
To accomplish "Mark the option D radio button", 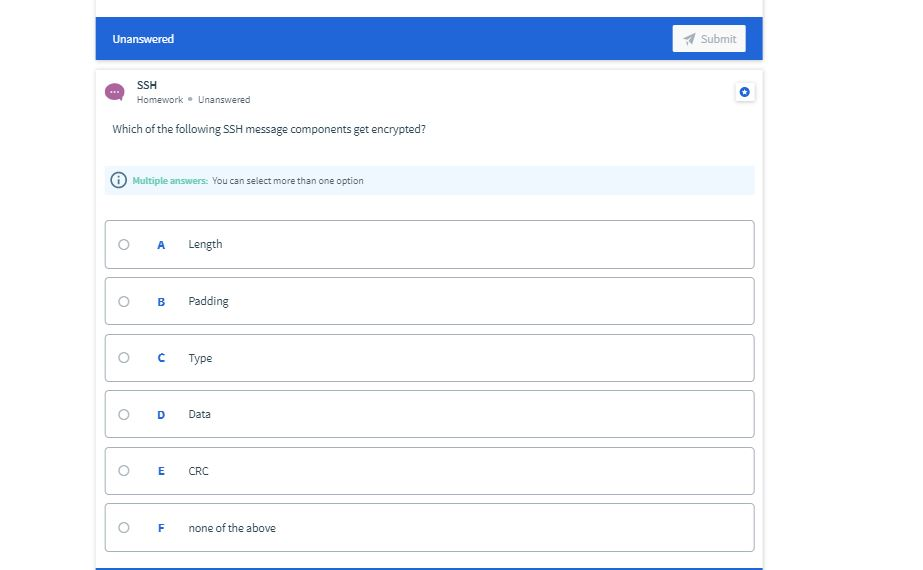I will [124, 414].
